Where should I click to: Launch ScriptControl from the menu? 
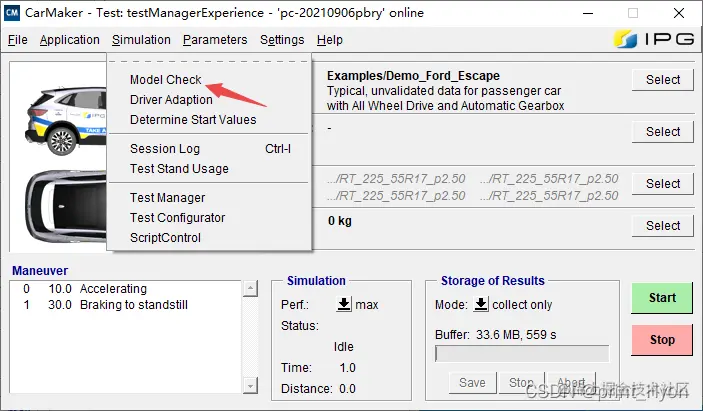tap(165, 238)
